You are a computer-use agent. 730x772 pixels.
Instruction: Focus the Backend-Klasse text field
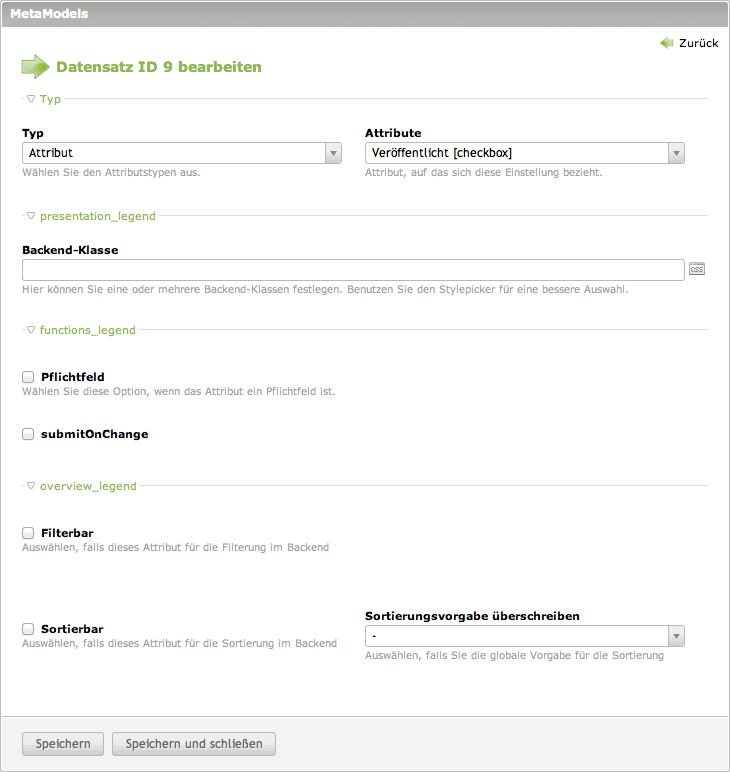coord(352,270)
